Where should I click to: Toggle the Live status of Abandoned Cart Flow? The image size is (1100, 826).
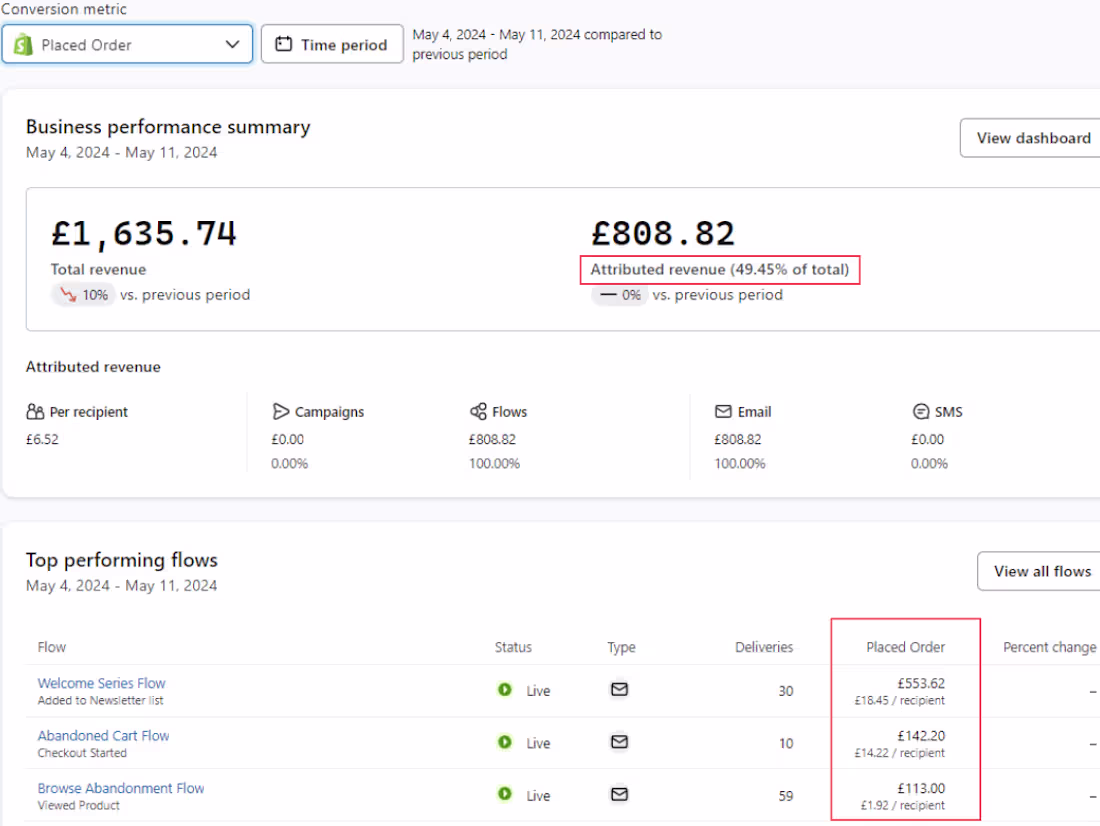tap(503, 742)
